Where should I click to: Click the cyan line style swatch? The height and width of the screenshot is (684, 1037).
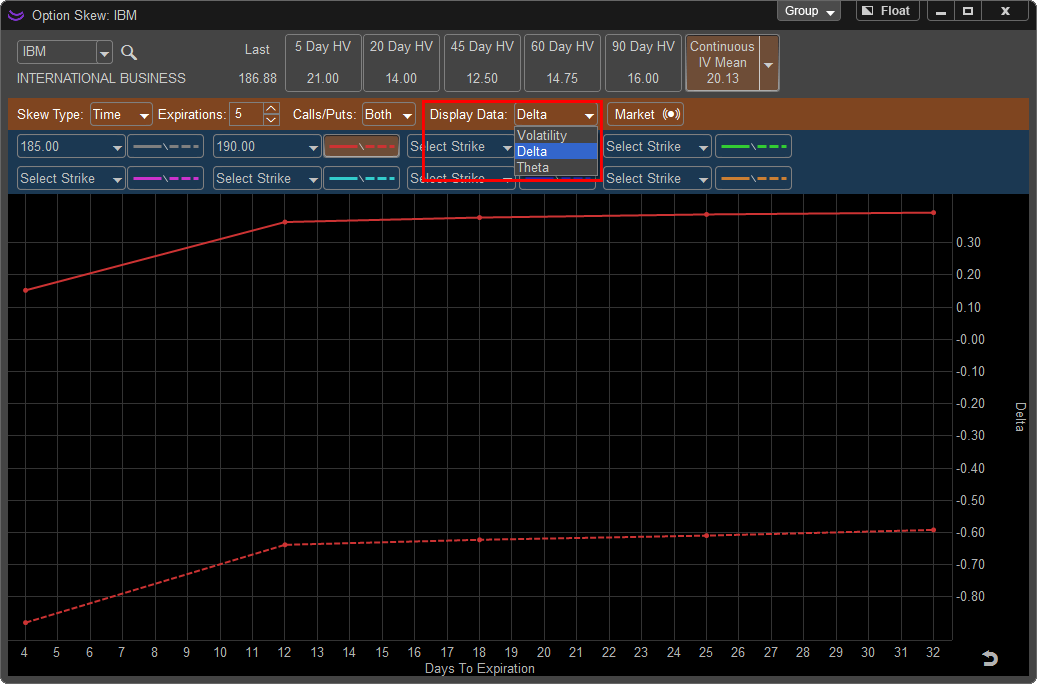[x=361, y=178]
